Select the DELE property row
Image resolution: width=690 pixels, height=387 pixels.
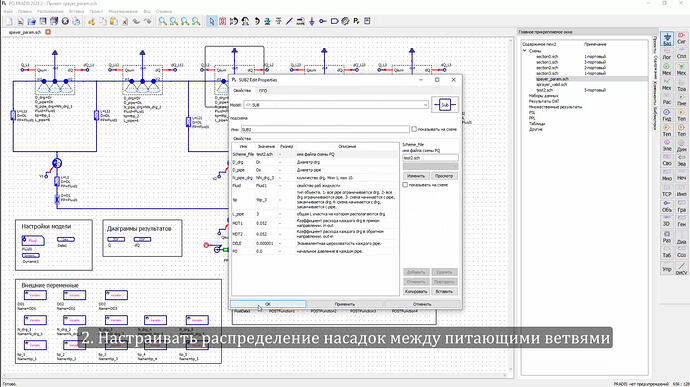click(x=315, y=243)
